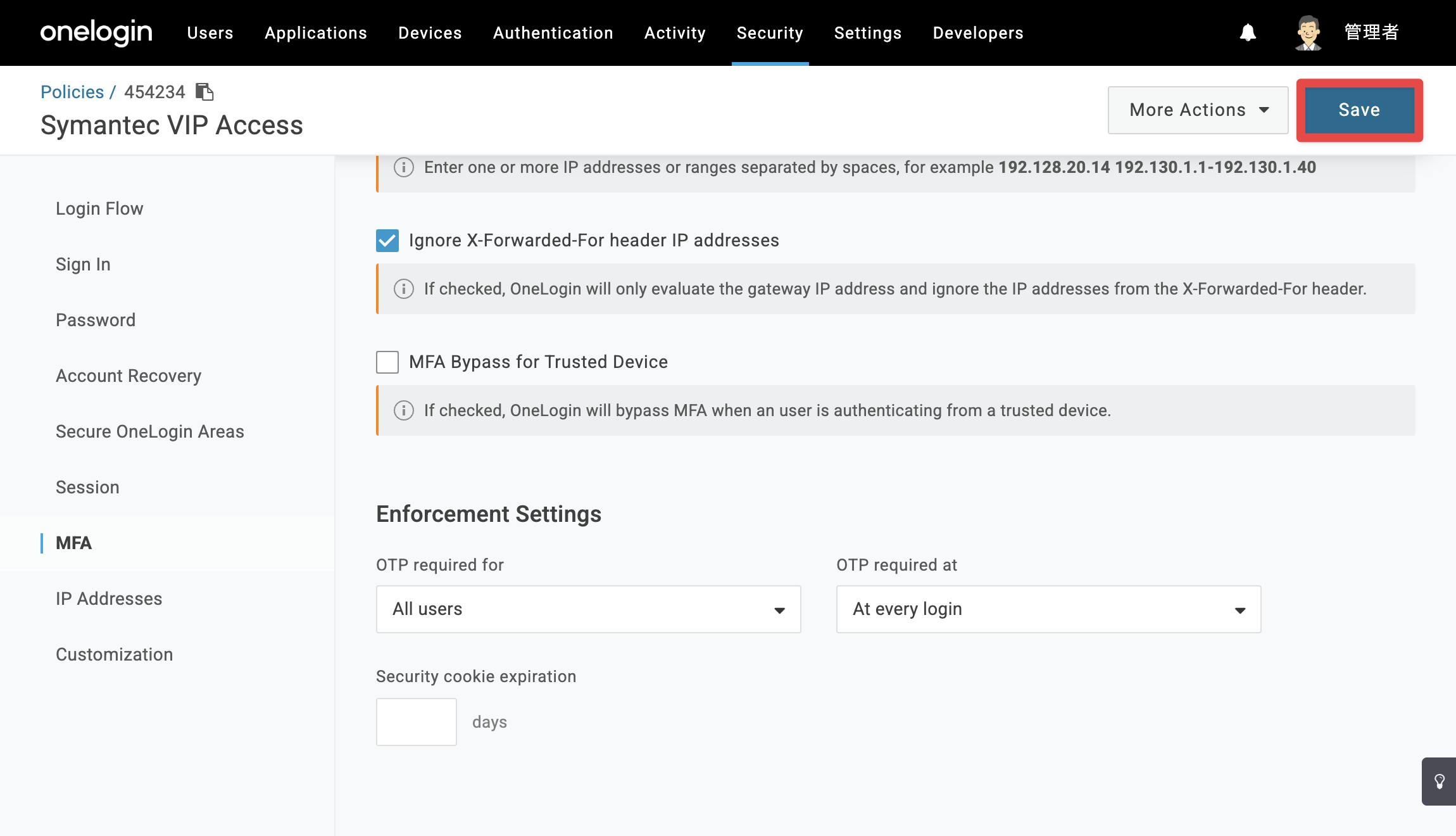Select Account Recovery in sidebar
The image size is (1456, 836).
pos(129,376)
